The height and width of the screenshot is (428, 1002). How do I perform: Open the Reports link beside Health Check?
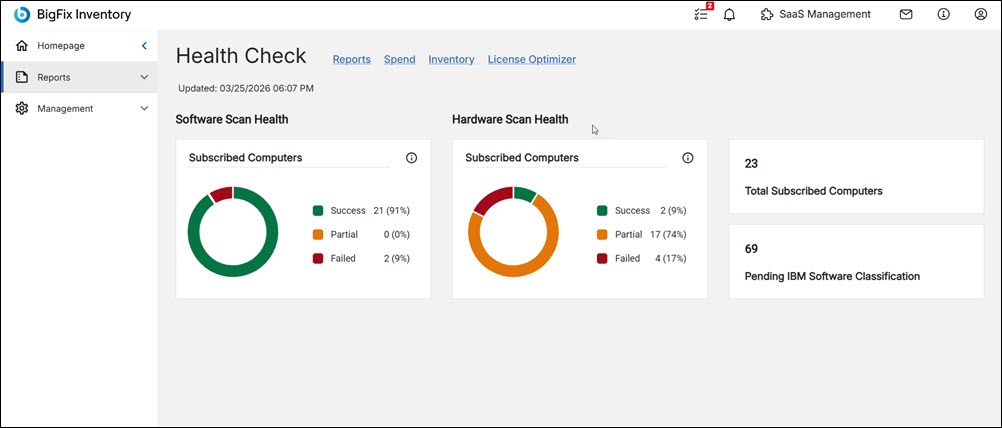[x=351, y=59]
